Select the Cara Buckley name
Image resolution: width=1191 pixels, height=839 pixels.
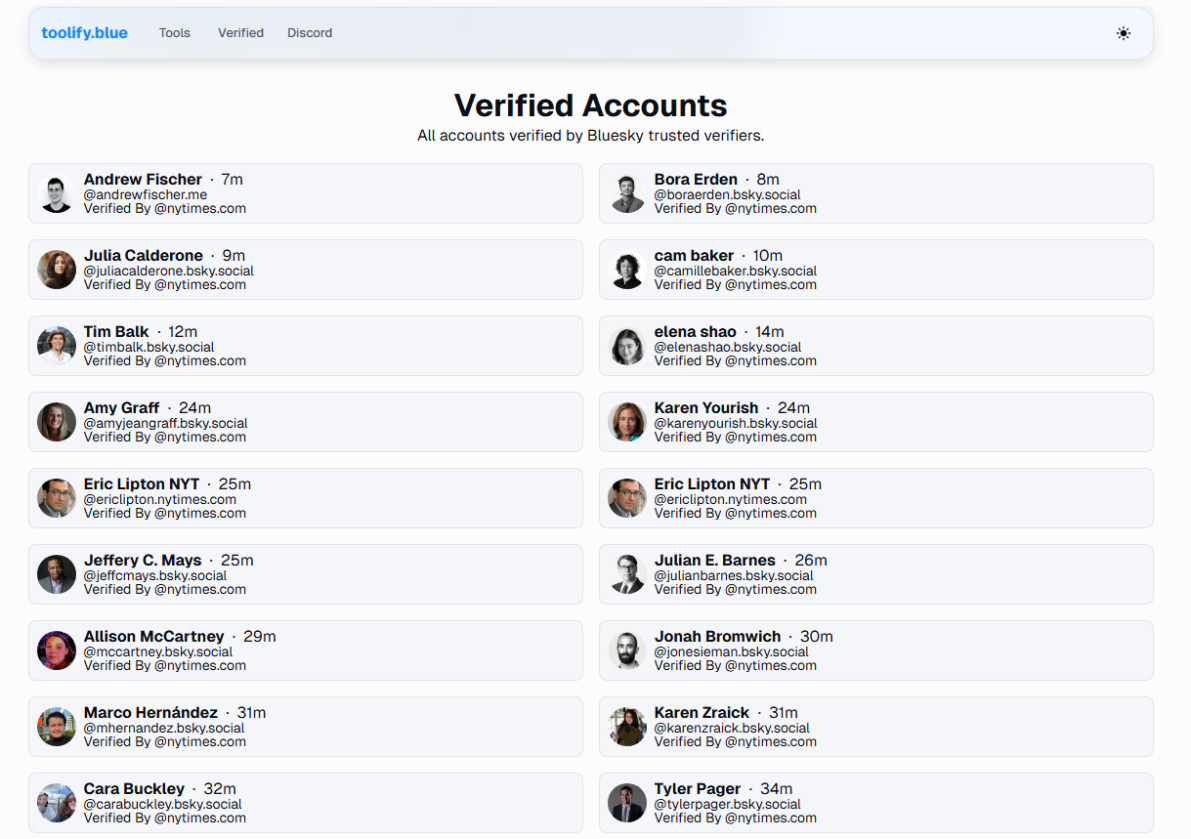tap(134, 789)
